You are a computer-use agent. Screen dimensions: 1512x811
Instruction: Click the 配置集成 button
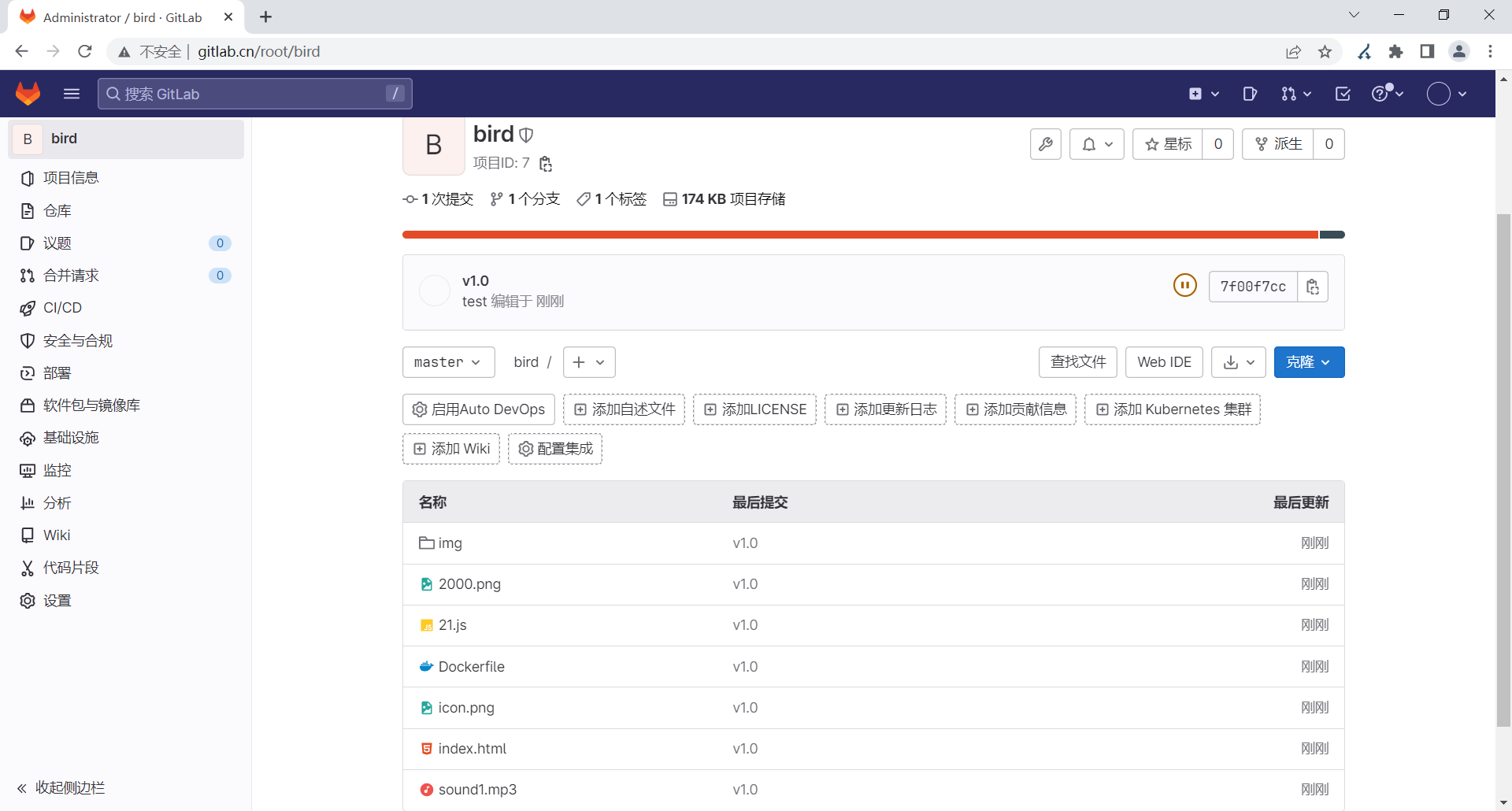pos(555,449)
